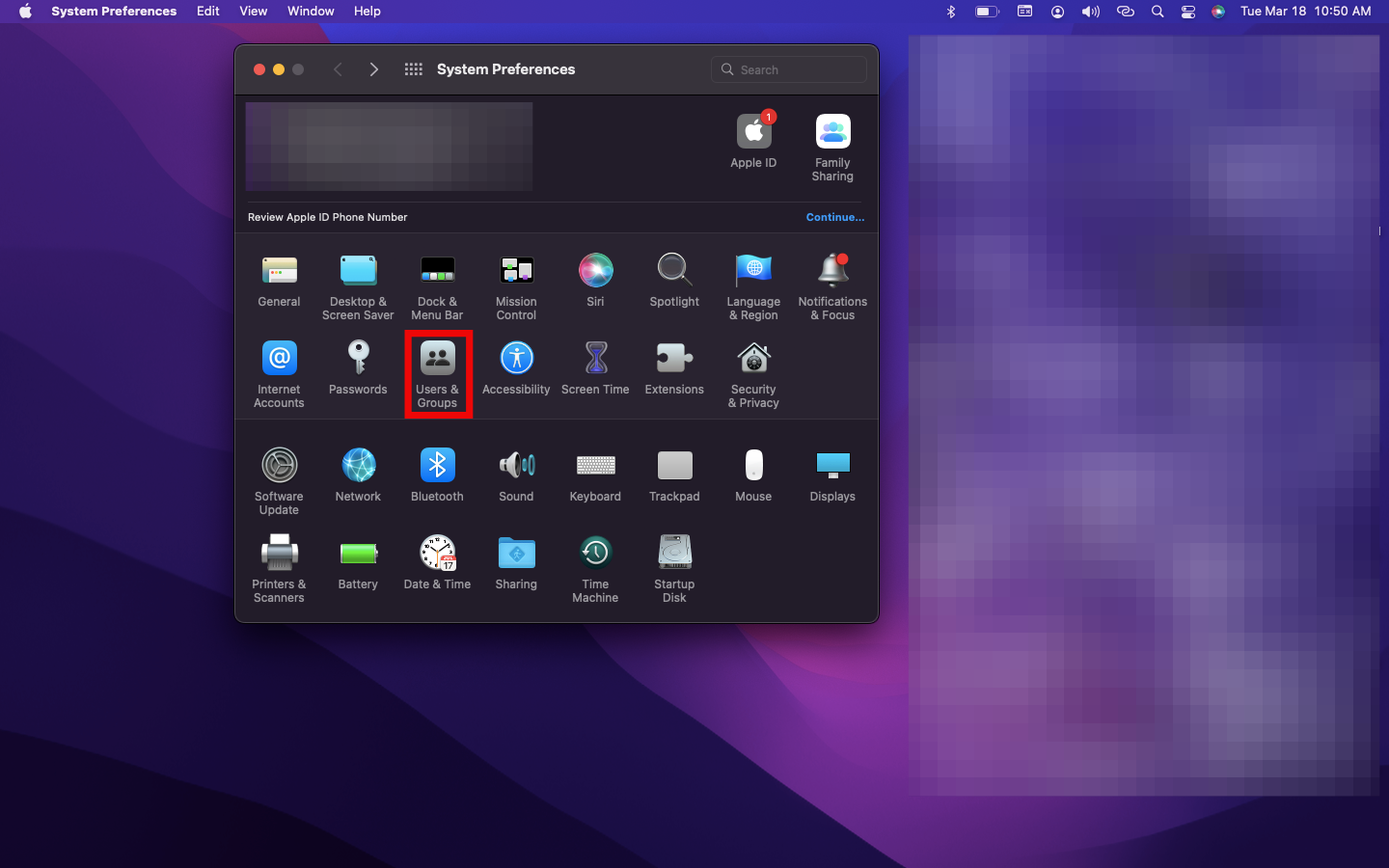Open the Help menu
Image resolution: width=1389 pixels, height=868 pixels.
[368, 12]
